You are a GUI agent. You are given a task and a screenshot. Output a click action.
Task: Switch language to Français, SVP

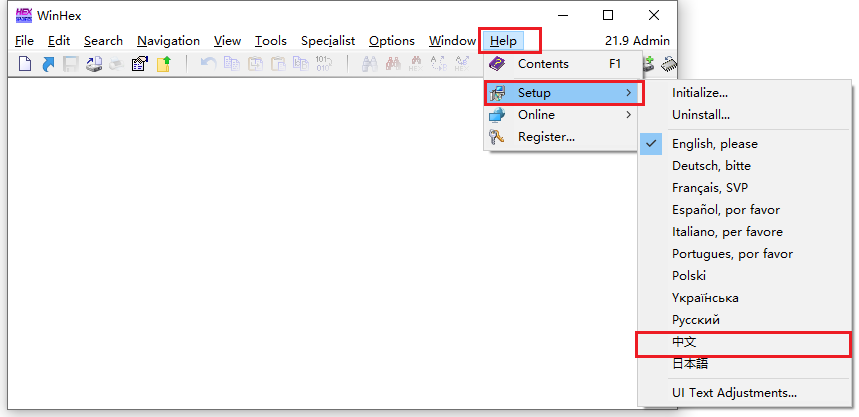click(746, 187)
